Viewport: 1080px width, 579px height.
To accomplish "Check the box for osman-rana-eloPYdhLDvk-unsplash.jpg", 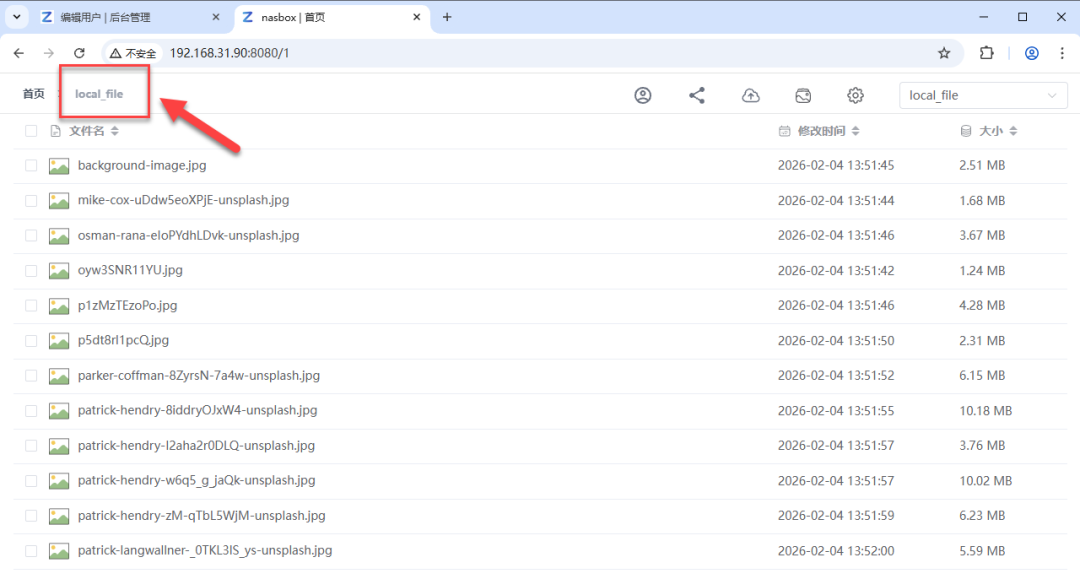I will click(31, 235).
